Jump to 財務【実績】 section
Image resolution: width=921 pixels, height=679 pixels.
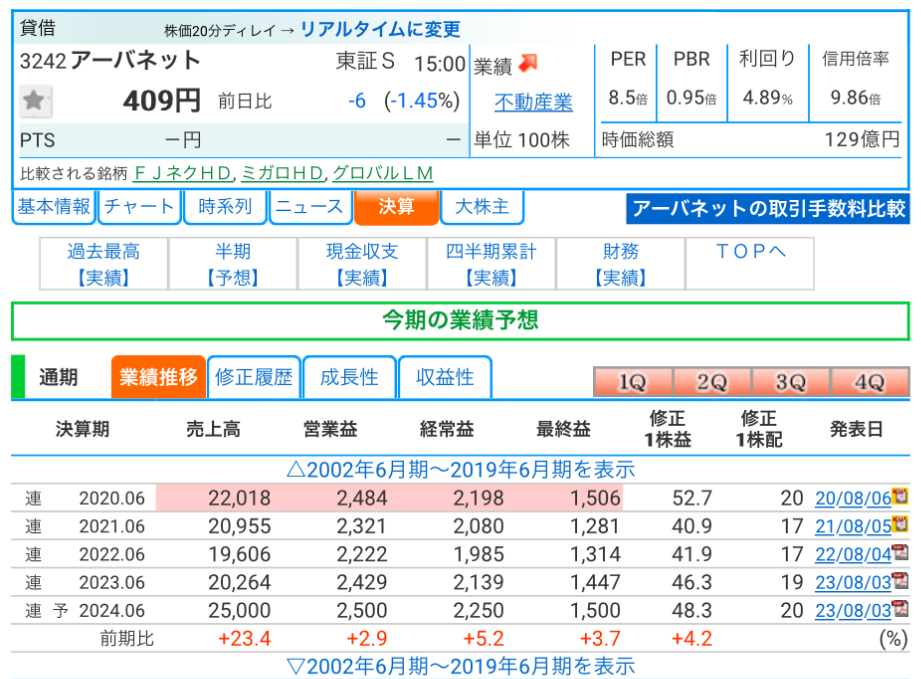pos(621,264)
